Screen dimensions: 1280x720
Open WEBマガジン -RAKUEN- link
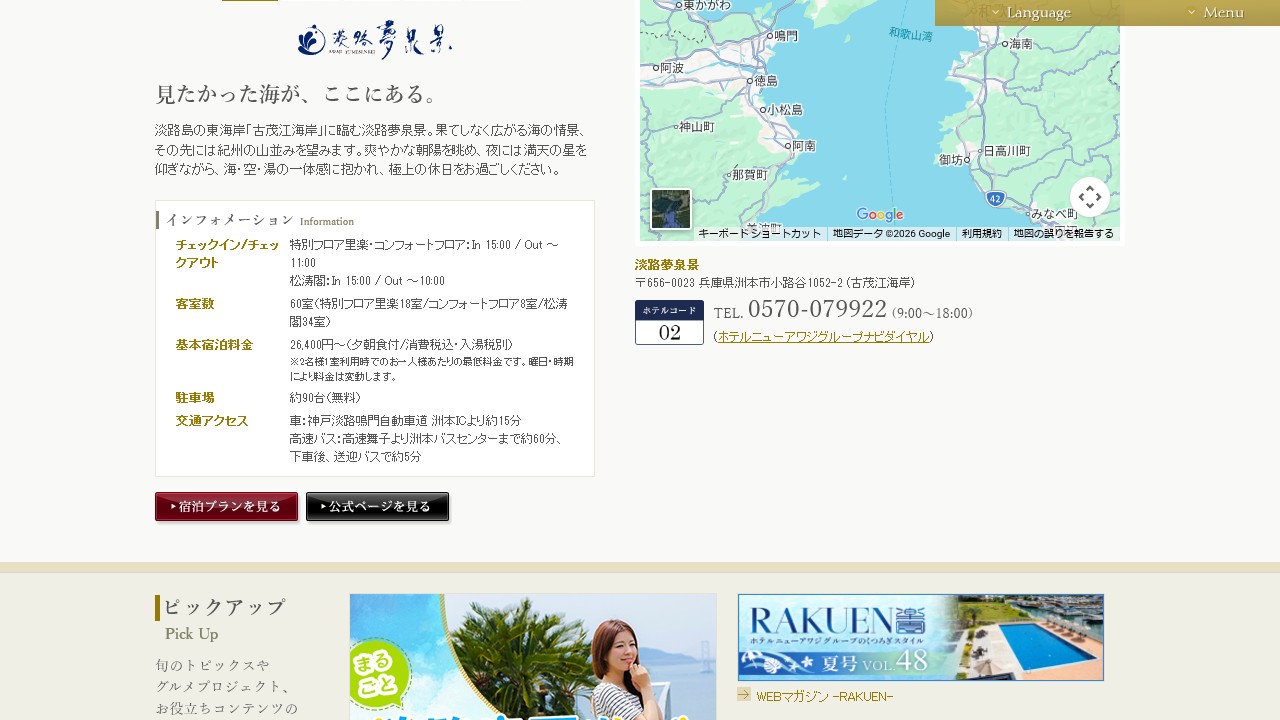tap(824, 696)
